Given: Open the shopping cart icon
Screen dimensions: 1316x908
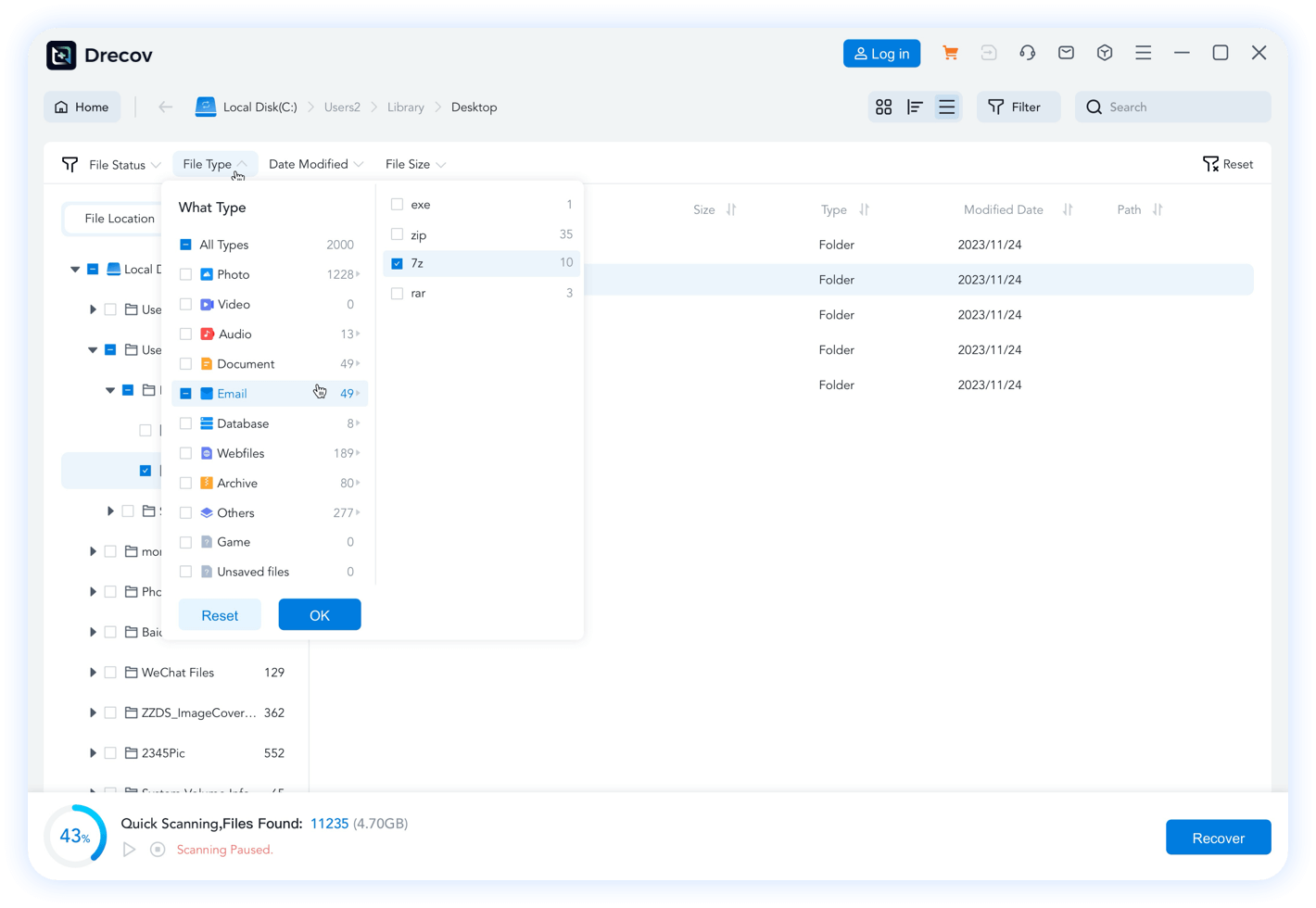Looking at the screenshot, I should (x=950, y=54).
